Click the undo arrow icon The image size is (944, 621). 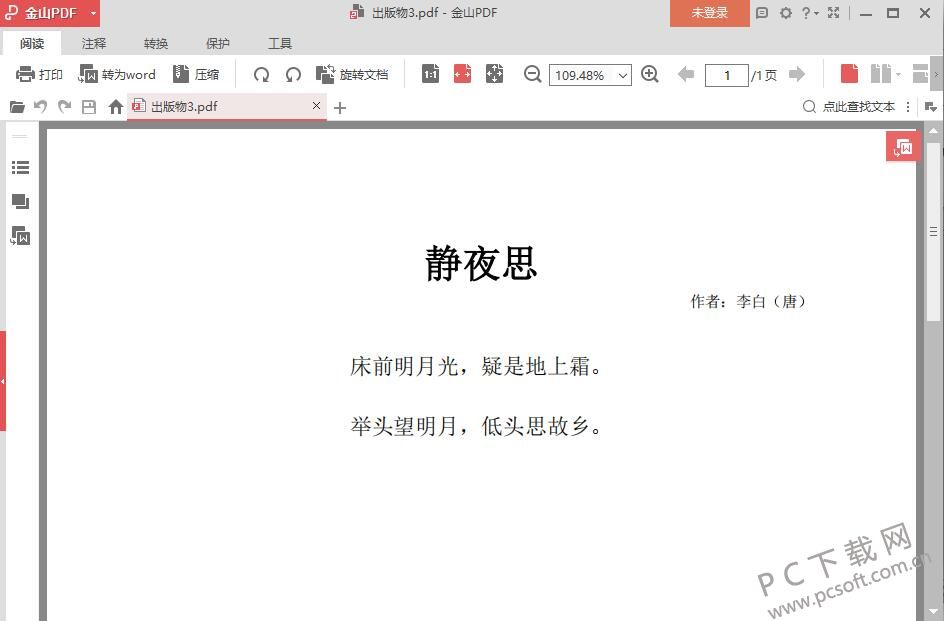pos(40,107)
